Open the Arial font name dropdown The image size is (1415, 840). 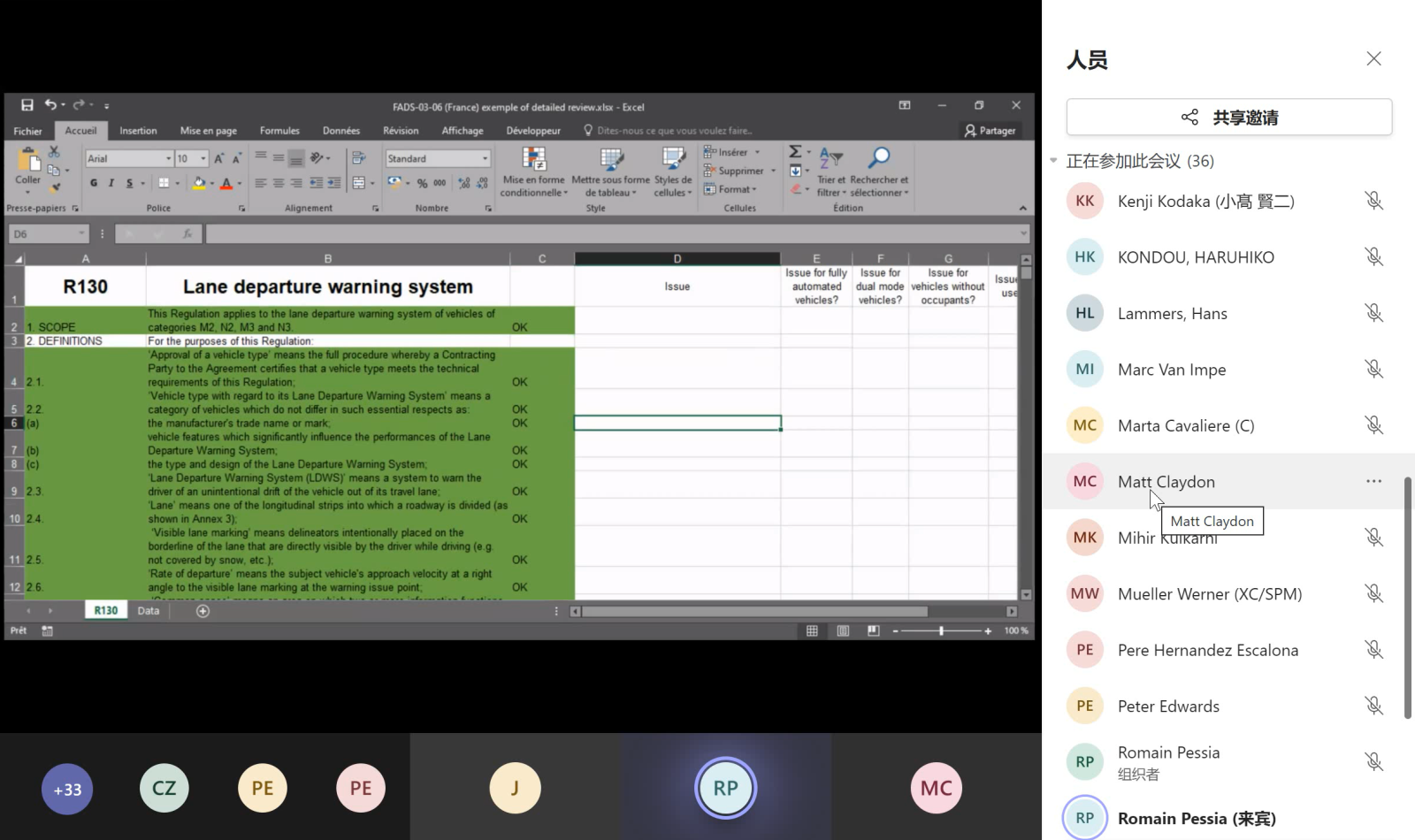coord(168,159)
